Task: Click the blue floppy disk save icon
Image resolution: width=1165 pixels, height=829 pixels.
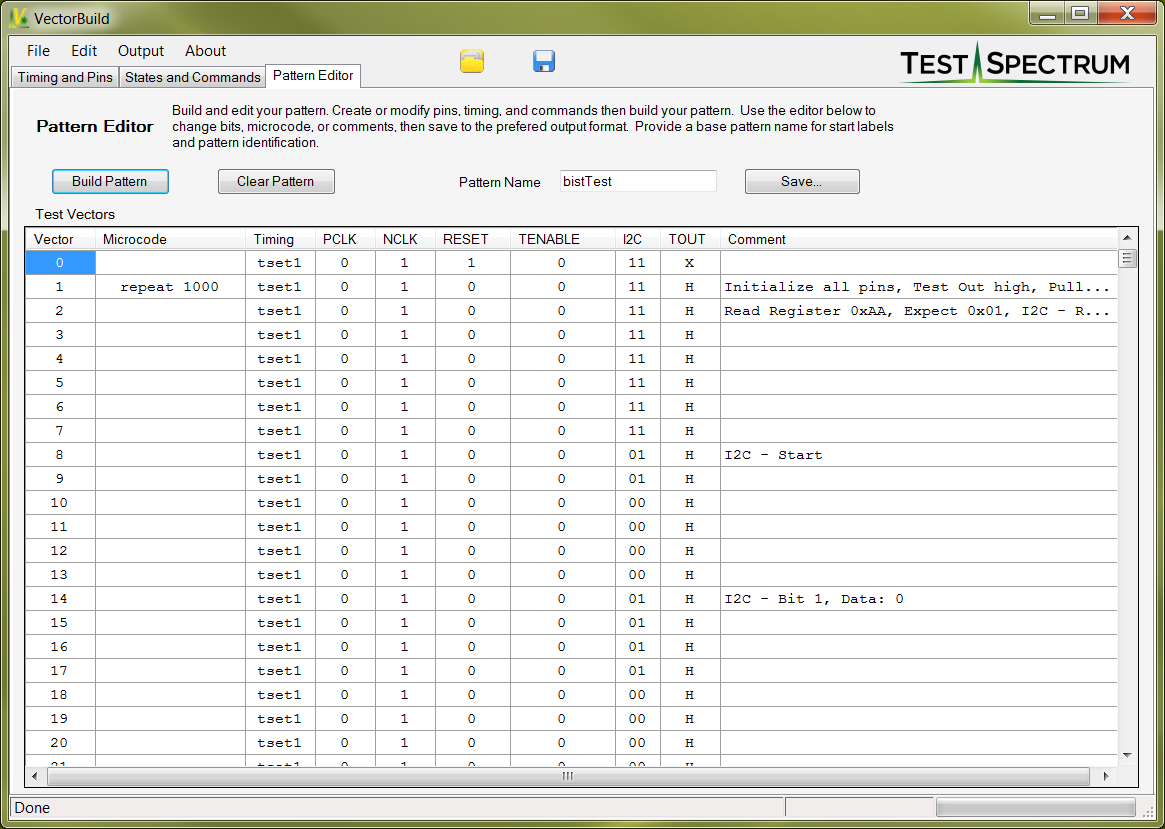Action: 544,62
